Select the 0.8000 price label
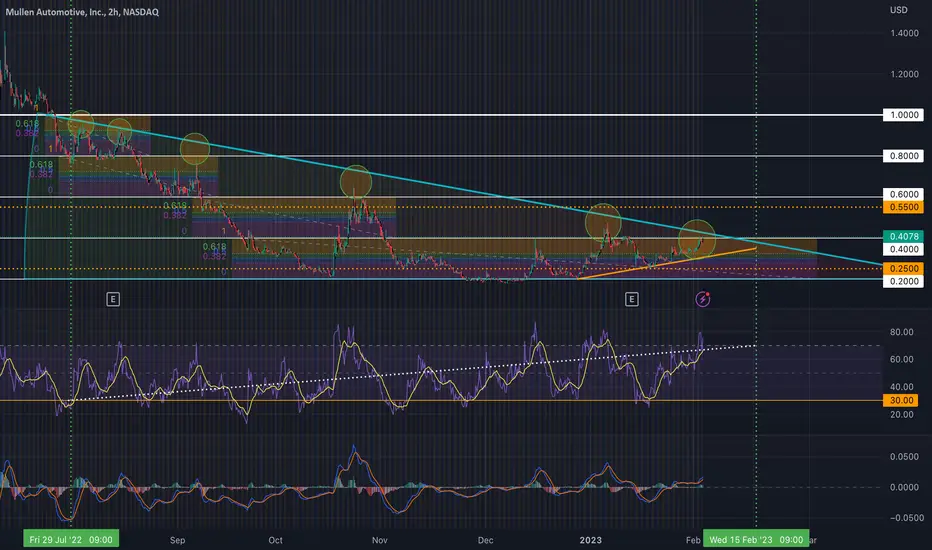932x550 pixels. pyautogui.click(x=903, y=156)
